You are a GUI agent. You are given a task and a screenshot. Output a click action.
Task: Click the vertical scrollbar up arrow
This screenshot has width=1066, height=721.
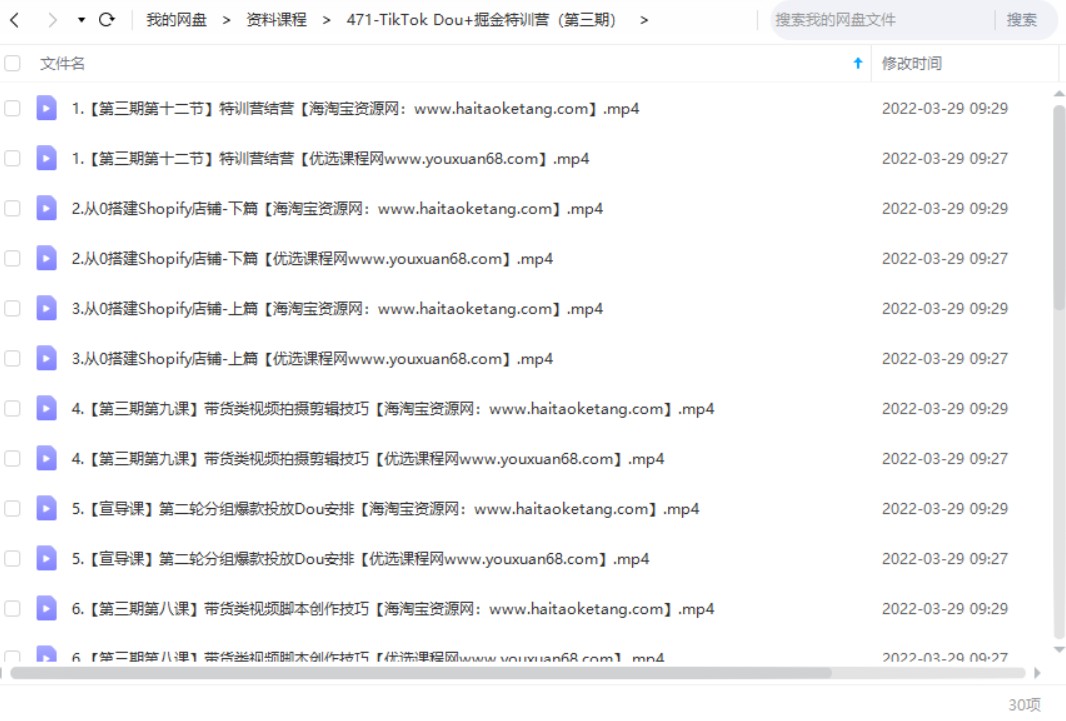click(x=1059, y=94)
